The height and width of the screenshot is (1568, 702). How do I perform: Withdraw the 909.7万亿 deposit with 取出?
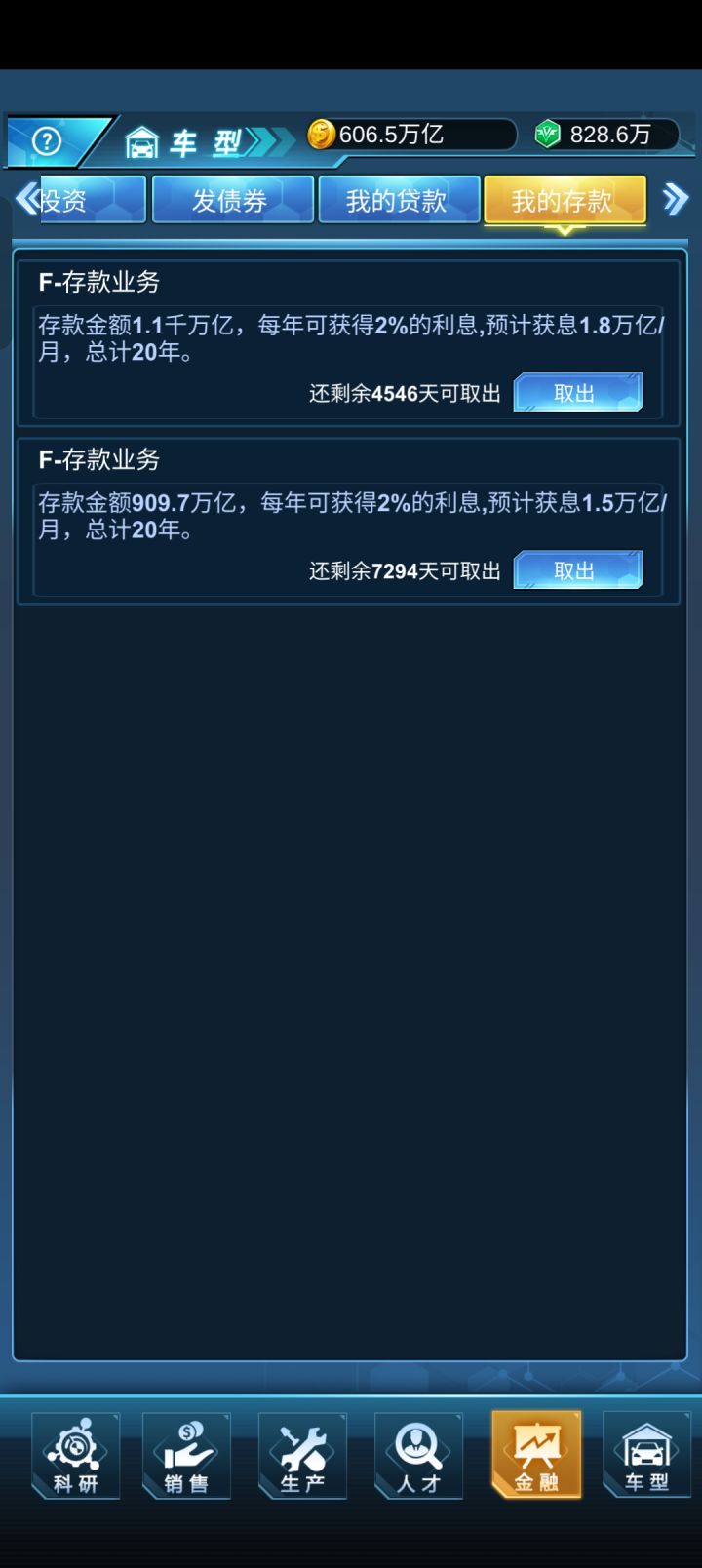pos(578,569)
